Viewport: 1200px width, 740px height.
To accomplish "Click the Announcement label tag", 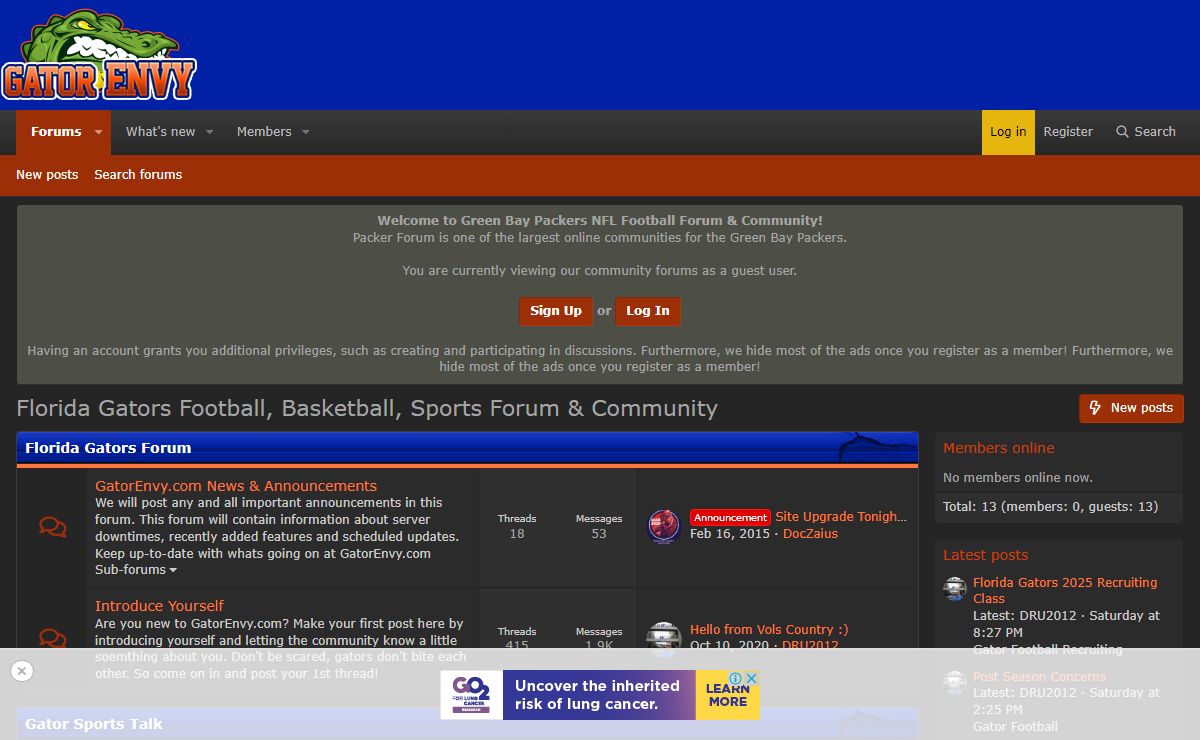I will [x=730, y=517].
